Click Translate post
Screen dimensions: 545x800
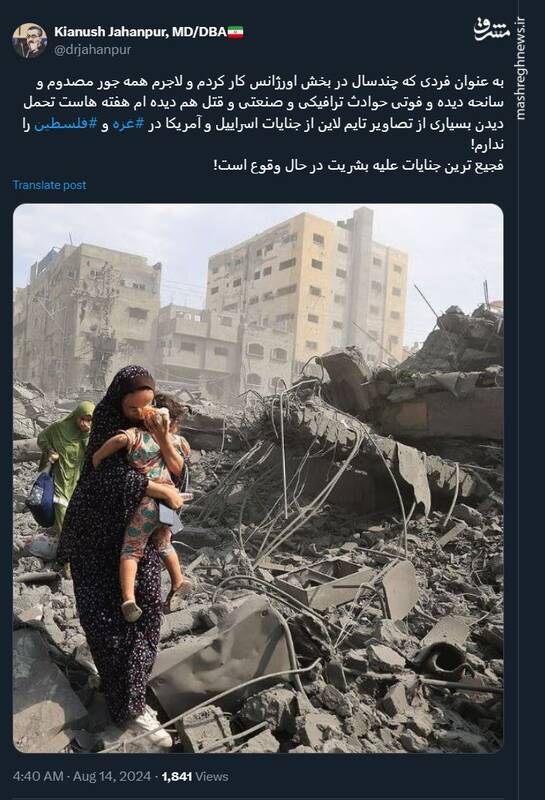[x=49, y=185]
